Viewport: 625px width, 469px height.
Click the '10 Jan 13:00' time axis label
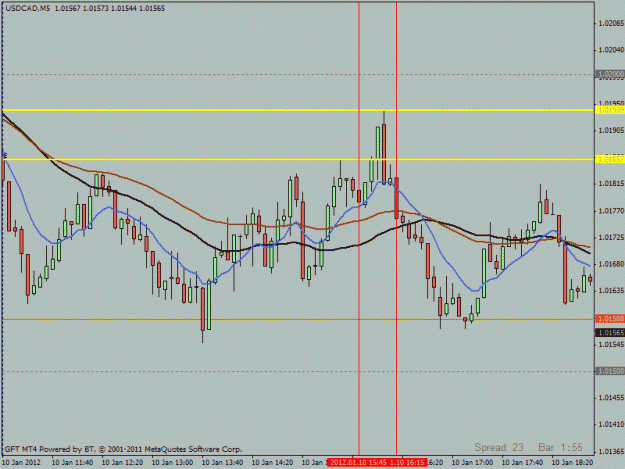coord(172,463)
